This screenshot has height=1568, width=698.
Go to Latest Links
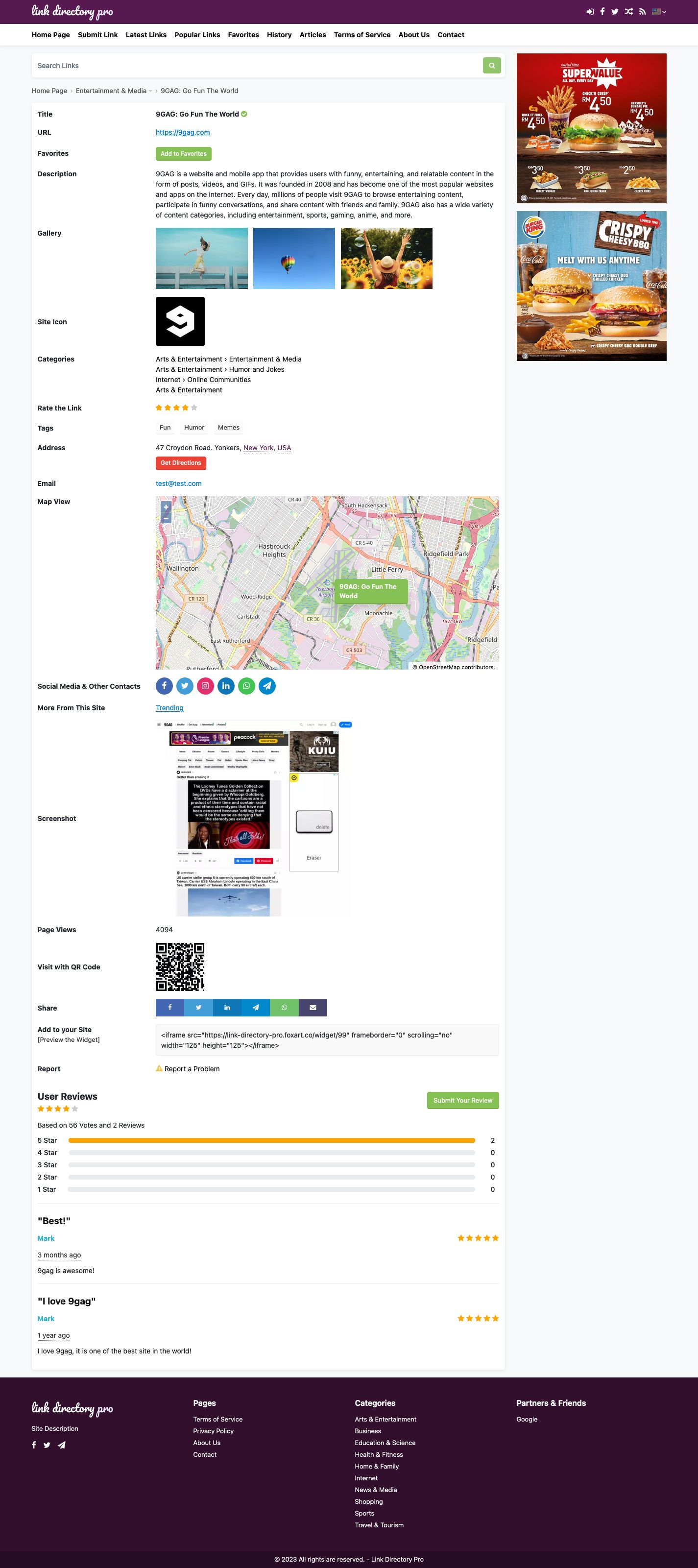tap(146, 35)
